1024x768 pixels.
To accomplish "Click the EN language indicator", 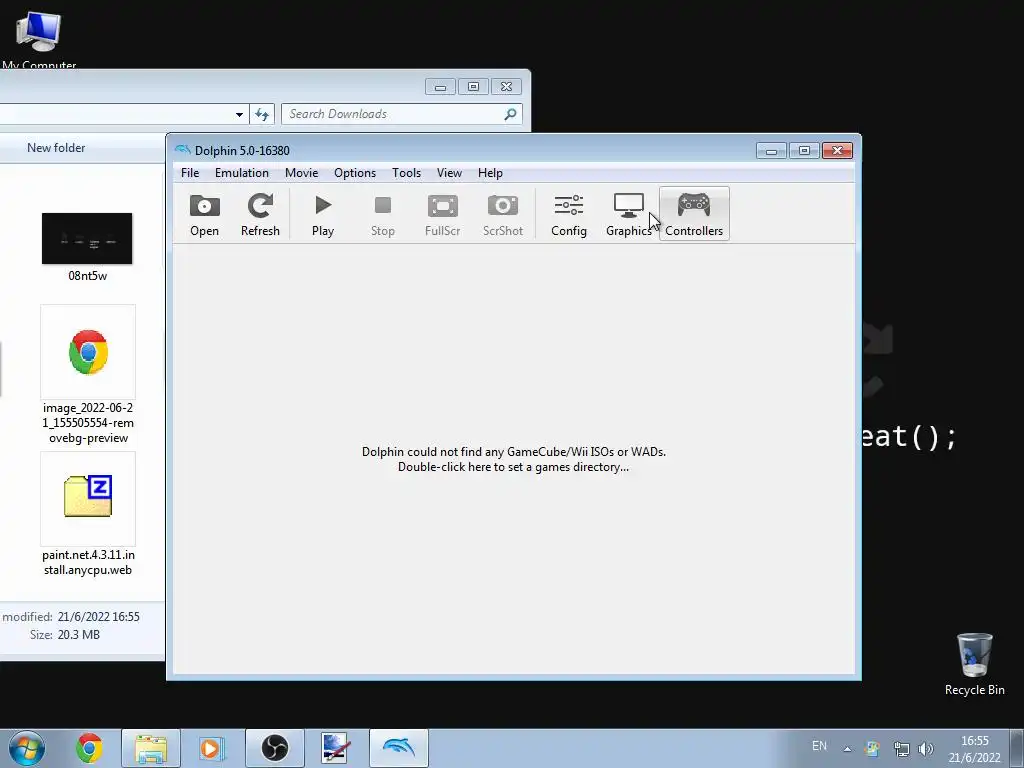I will tap(819, 746).
